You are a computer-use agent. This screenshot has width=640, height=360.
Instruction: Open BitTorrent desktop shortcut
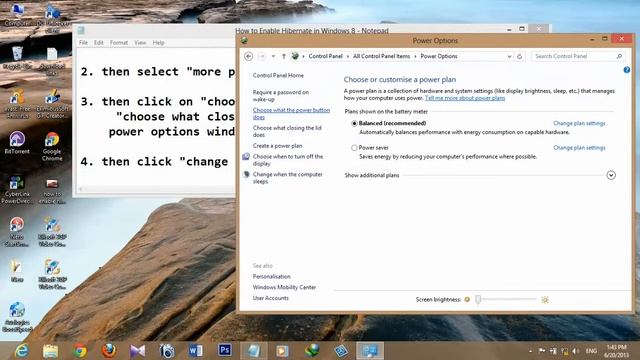click(x=17, y=143)
